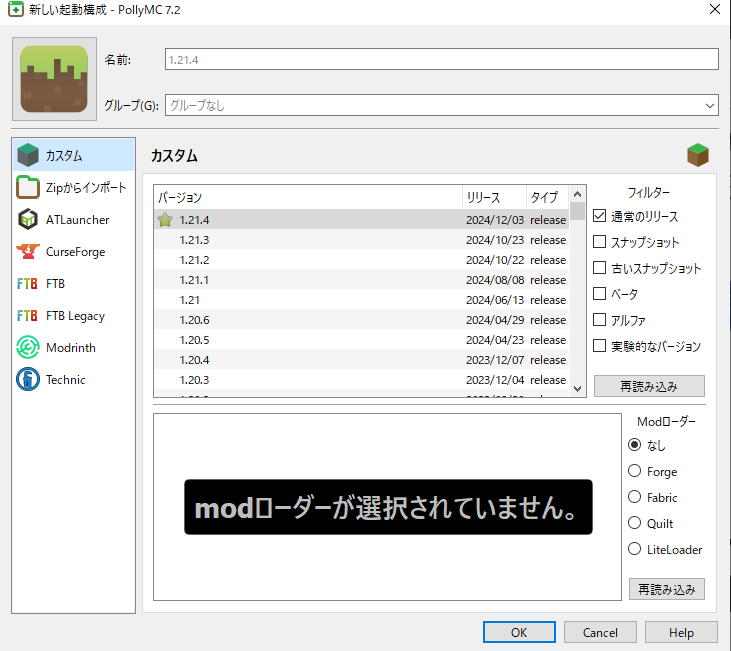Screen dimensions: 731x651
Task: Open the FTB Legacy page
Action: tap(74, 316)
